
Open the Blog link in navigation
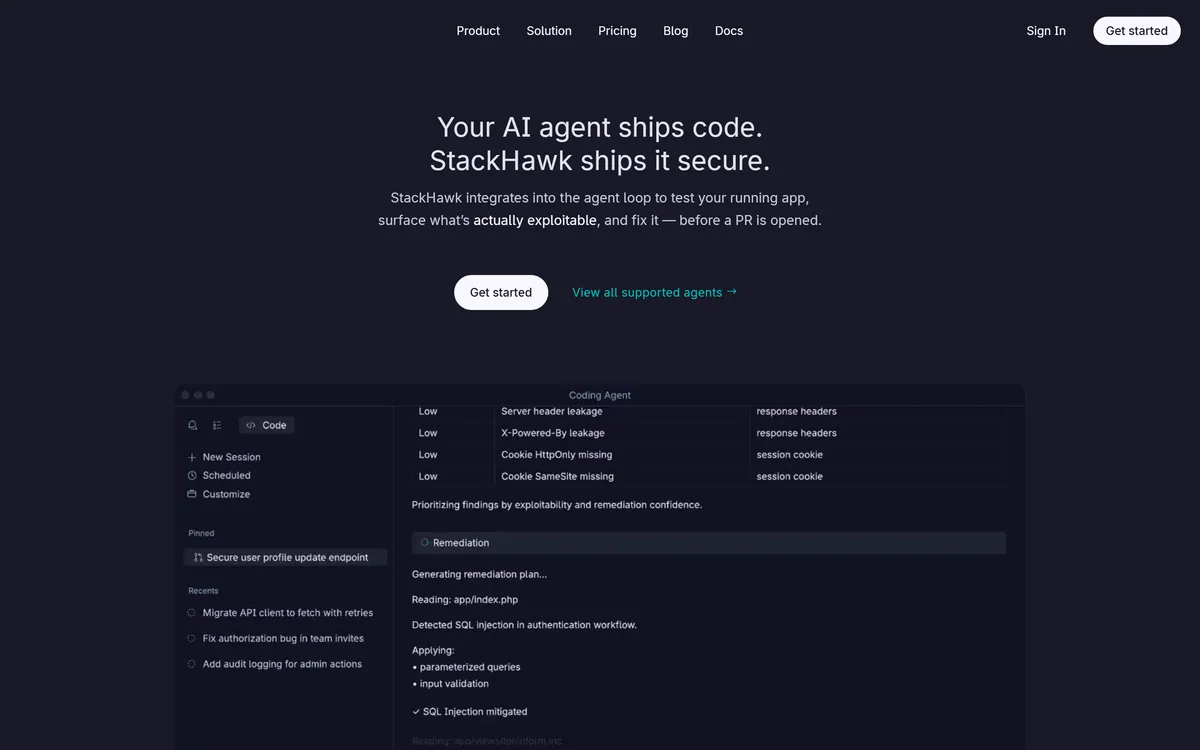[675, 31]
